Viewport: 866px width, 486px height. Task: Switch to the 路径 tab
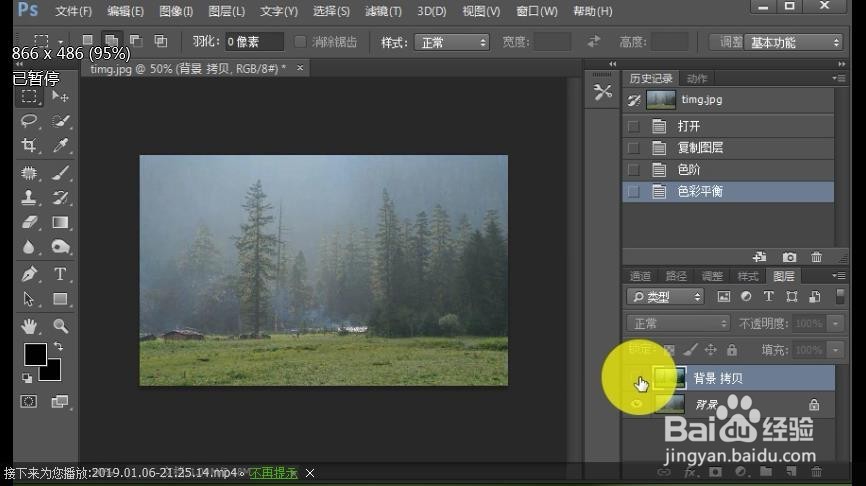tap(676, 276)
